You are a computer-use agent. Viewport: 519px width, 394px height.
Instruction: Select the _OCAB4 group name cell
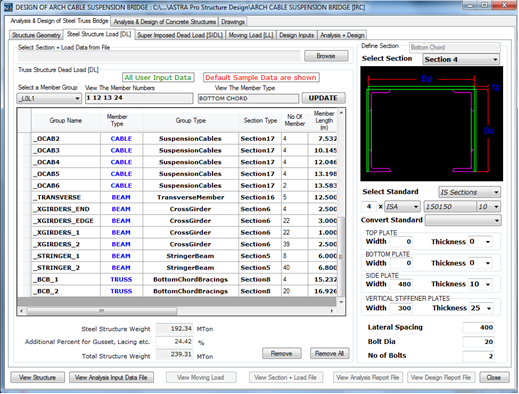pos(66,162)
